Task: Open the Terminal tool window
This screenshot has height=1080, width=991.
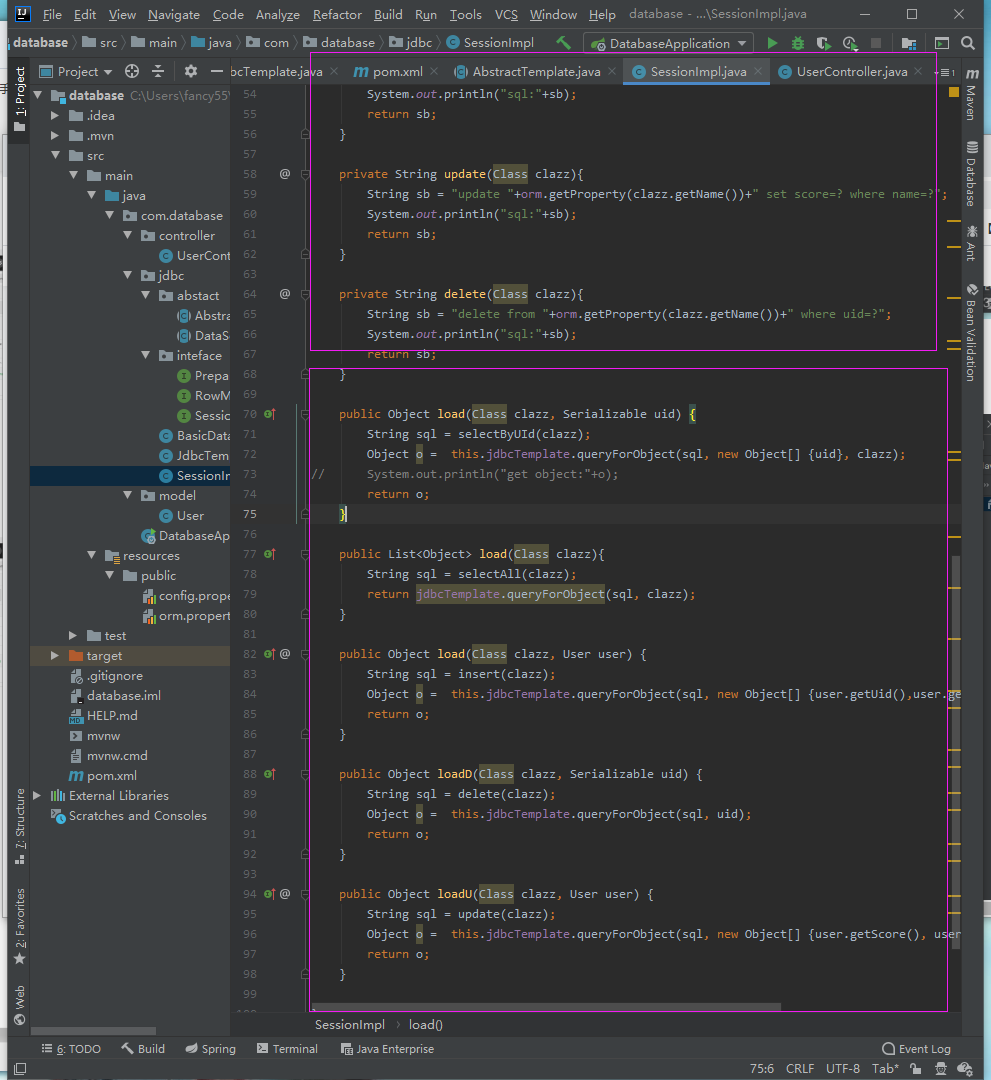Action: coord(287,1049)
